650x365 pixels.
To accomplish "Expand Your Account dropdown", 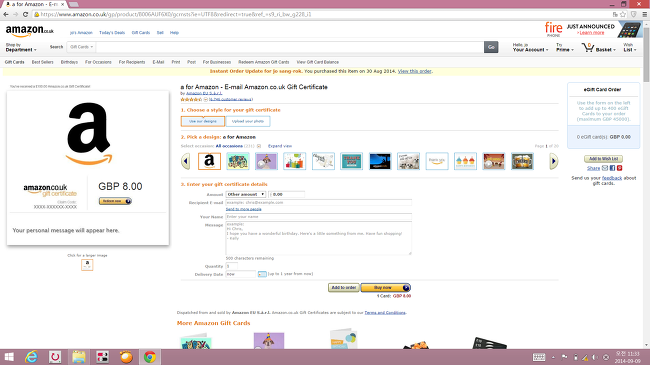I will pyautogui.click(x=530, y=47).
